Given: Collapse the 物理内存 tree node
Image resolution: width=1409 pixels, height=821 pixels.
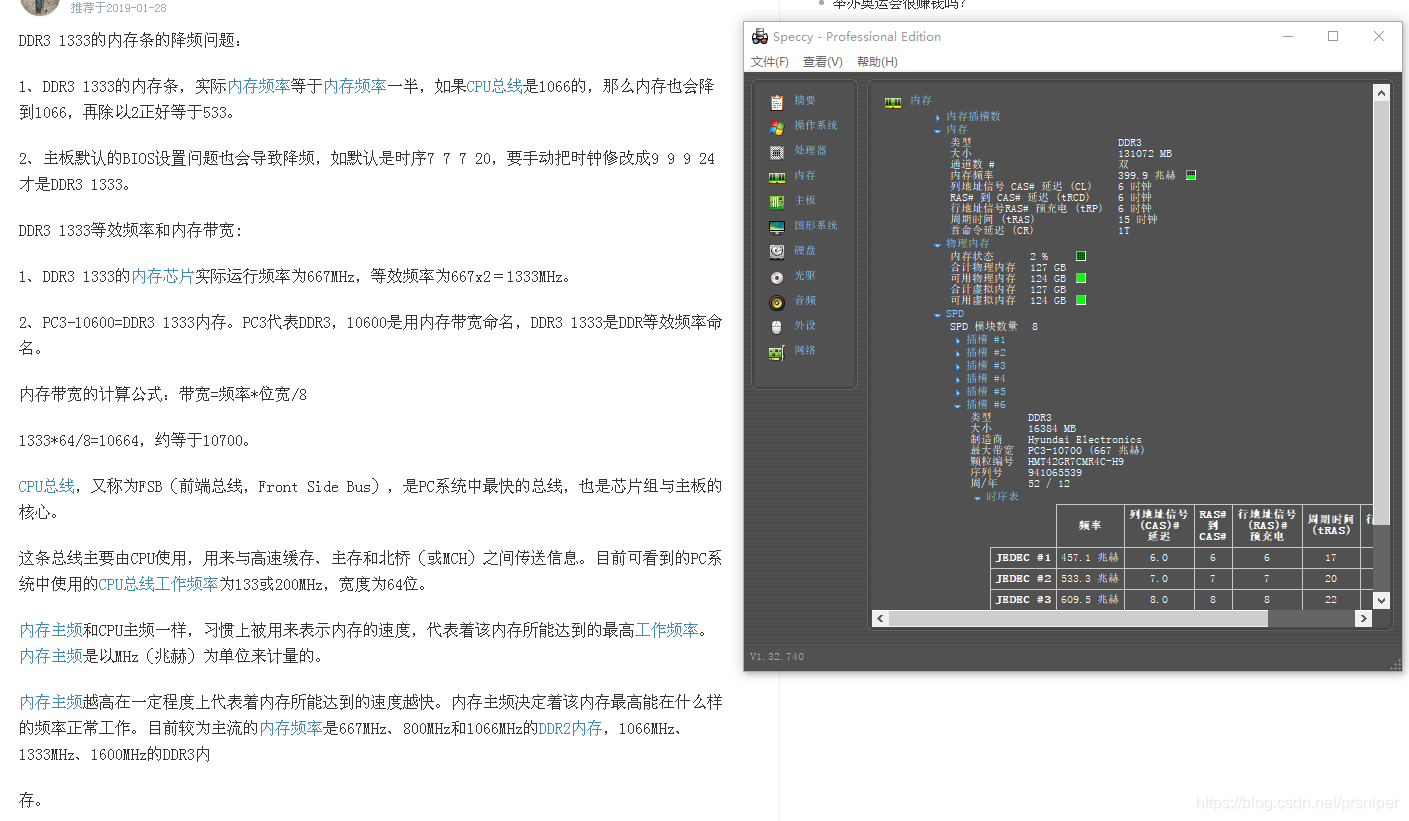Looking at the screenshot, I should point(938,244).
